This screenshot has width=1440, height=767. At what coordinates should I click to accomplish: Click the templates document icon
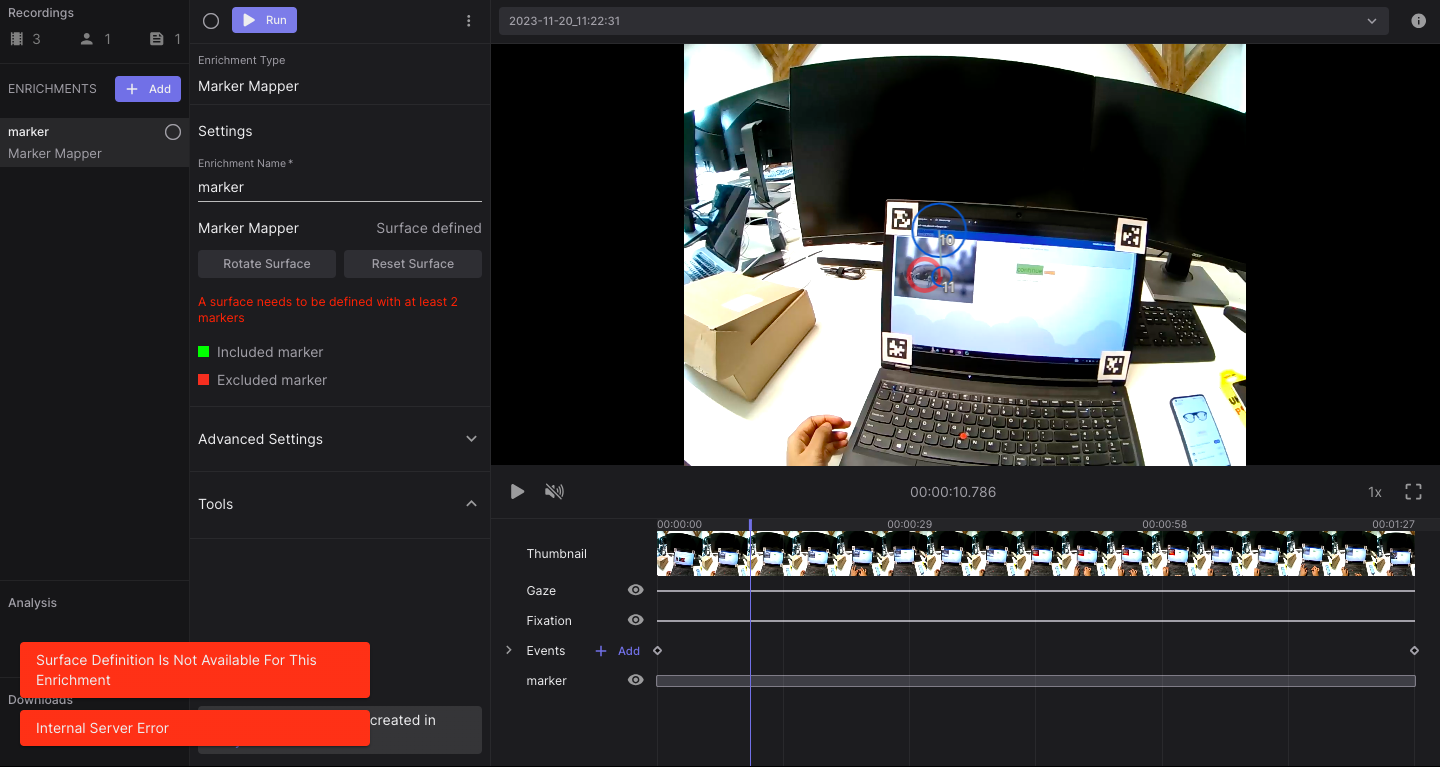156,39
